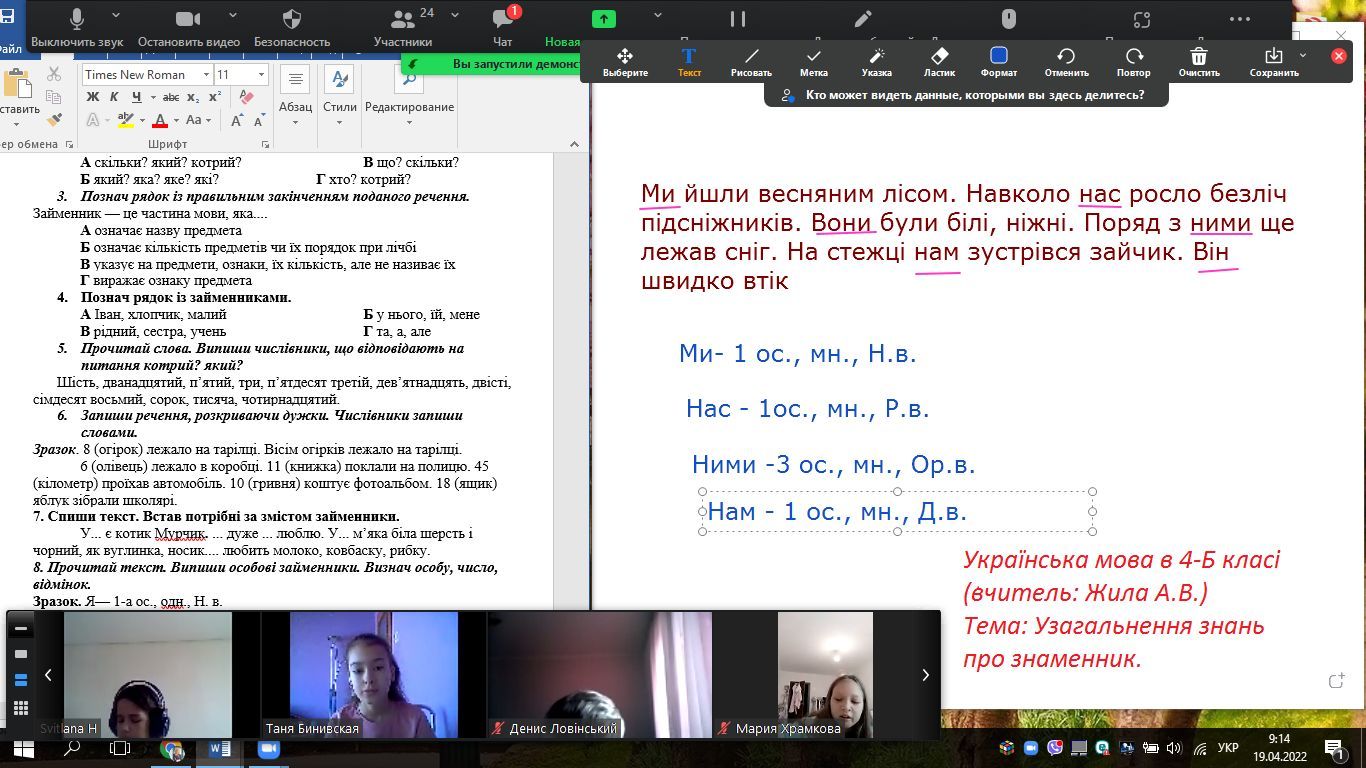
Task: Undo the last annotation (Отменить)
Action: [x=1066, y=62]
